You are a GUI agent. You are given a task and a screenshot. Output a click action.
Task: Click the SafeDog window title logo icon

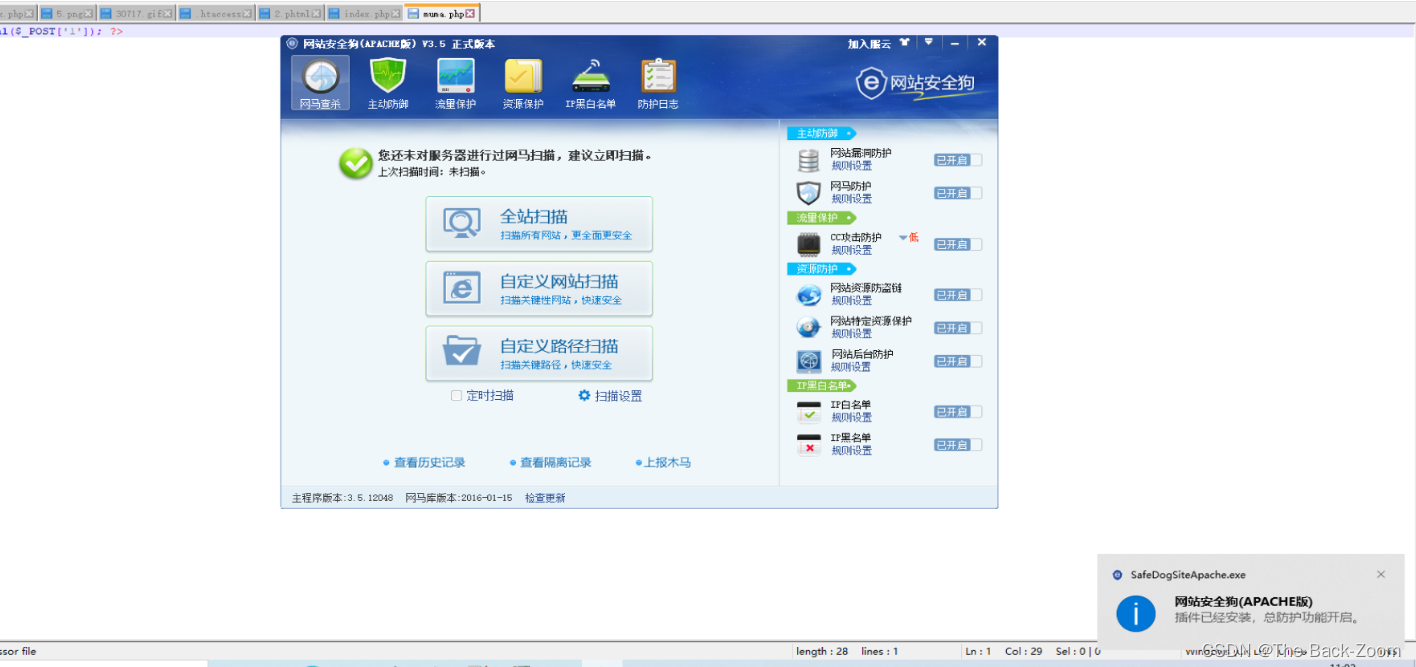coord(292,43)
